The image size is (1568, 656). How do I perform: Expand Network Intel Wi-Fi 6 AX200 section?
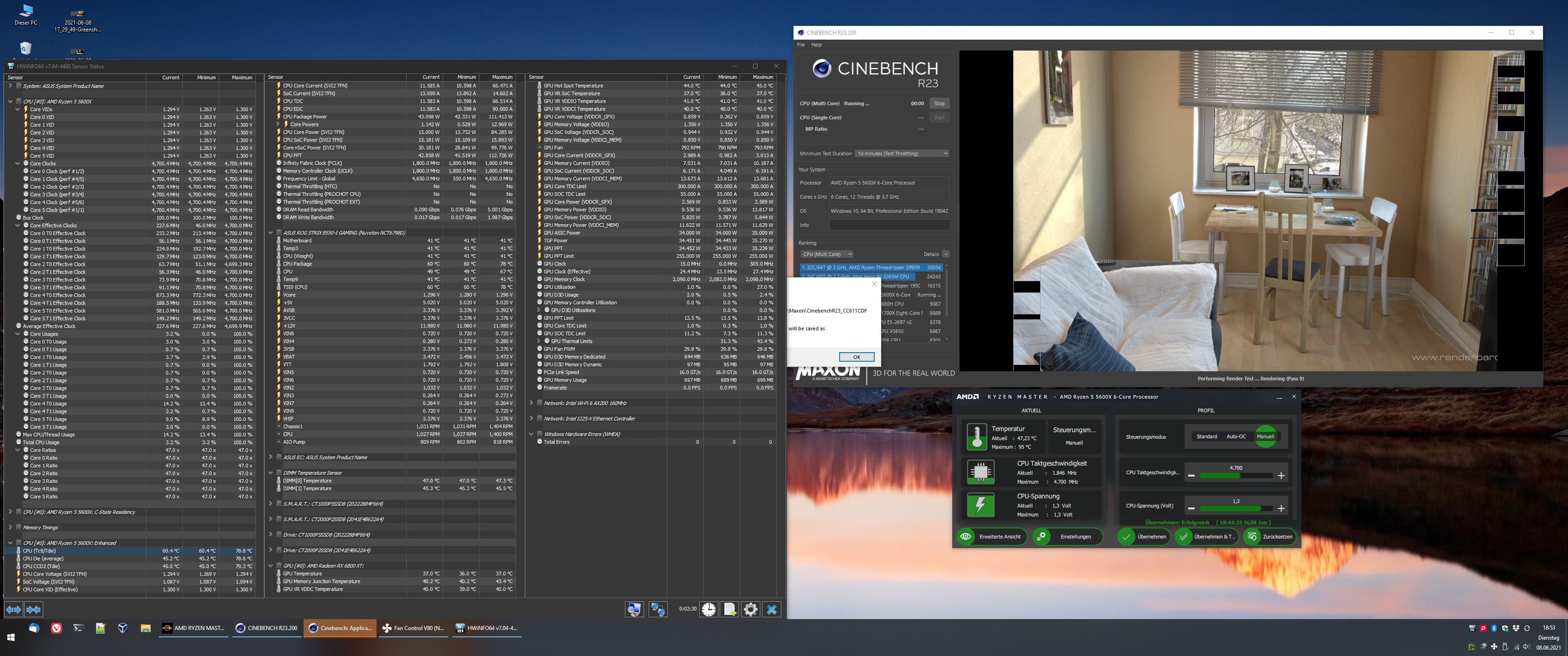click(x=531, y=403)
